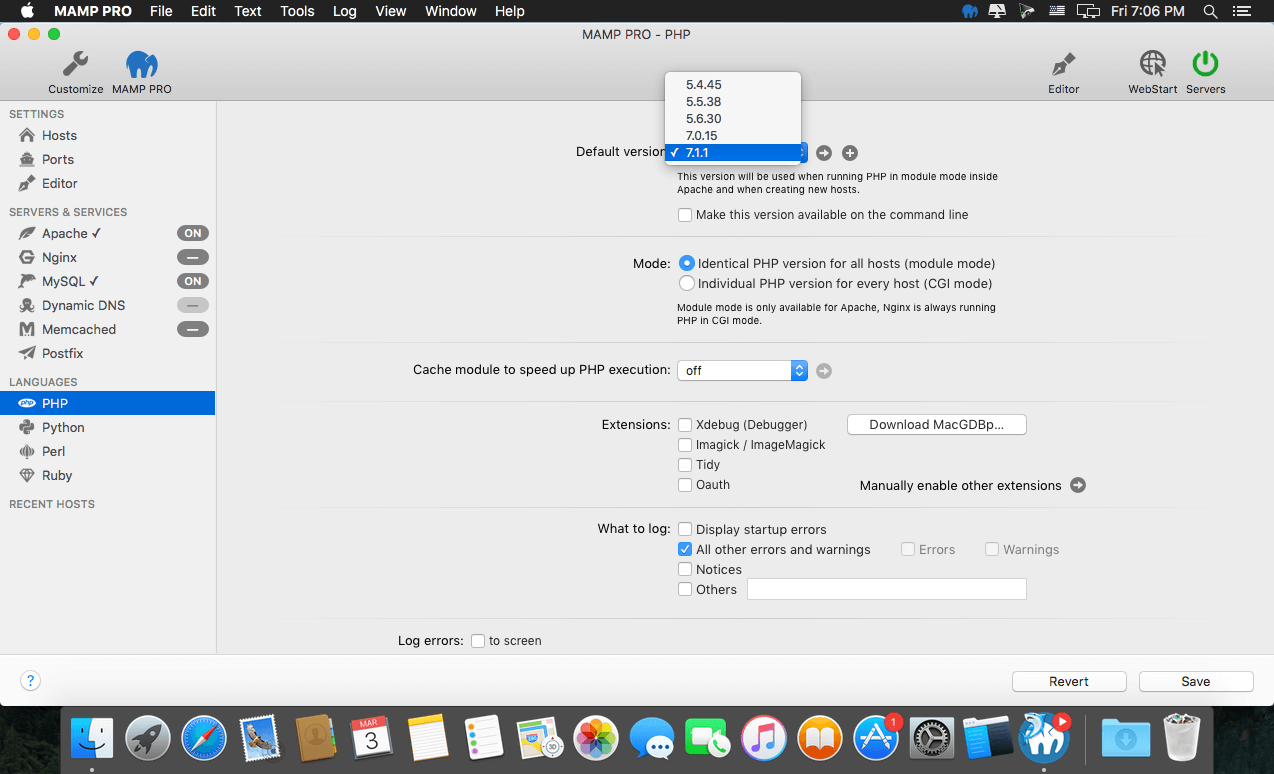Click the Download MacGDBp button
Viewport: 1274px width, 774px height.
coord(937,425)
